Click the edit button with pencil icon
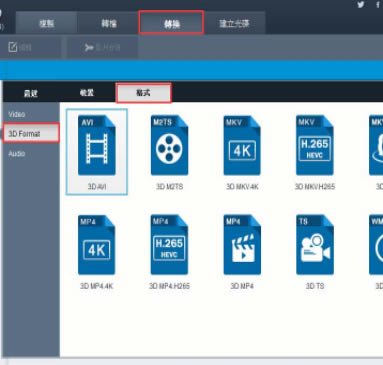 point(31,47)
